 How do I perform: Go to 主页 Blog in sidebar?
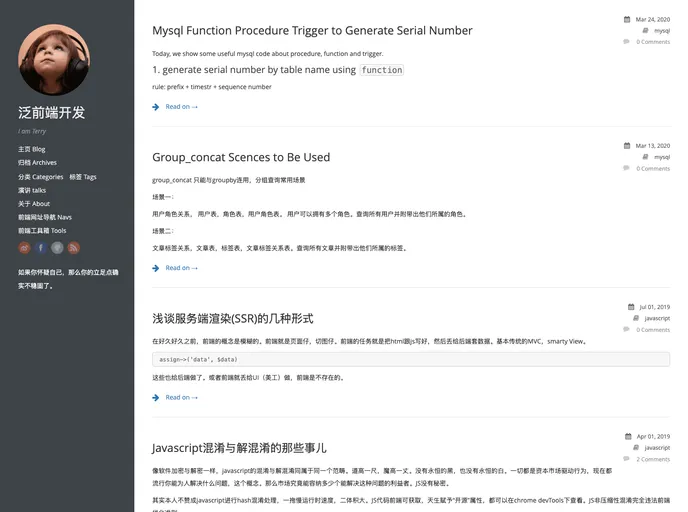click(x=32, y=149)
